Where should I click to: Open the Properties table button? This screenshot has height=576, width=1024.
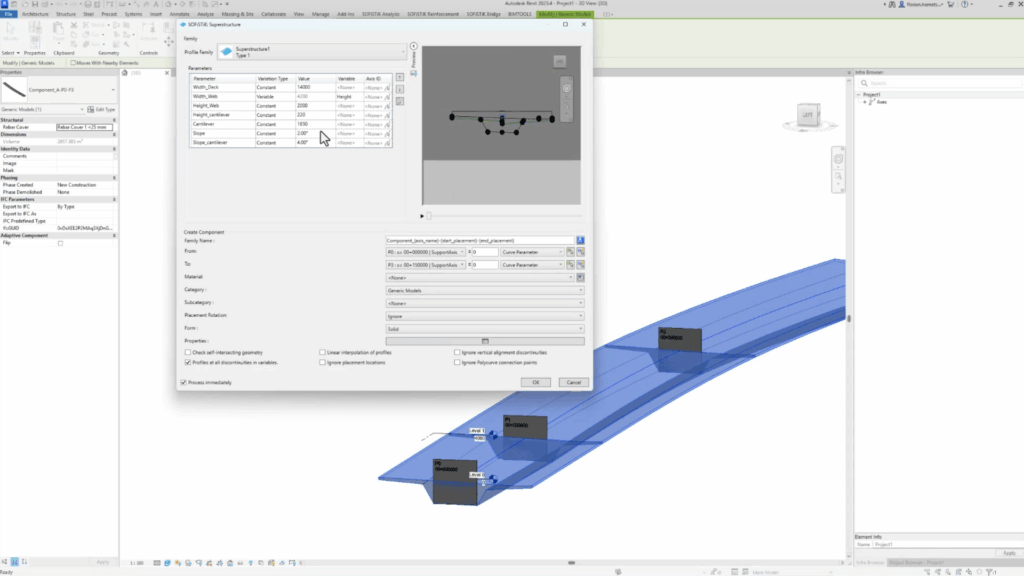coord(485,341)
